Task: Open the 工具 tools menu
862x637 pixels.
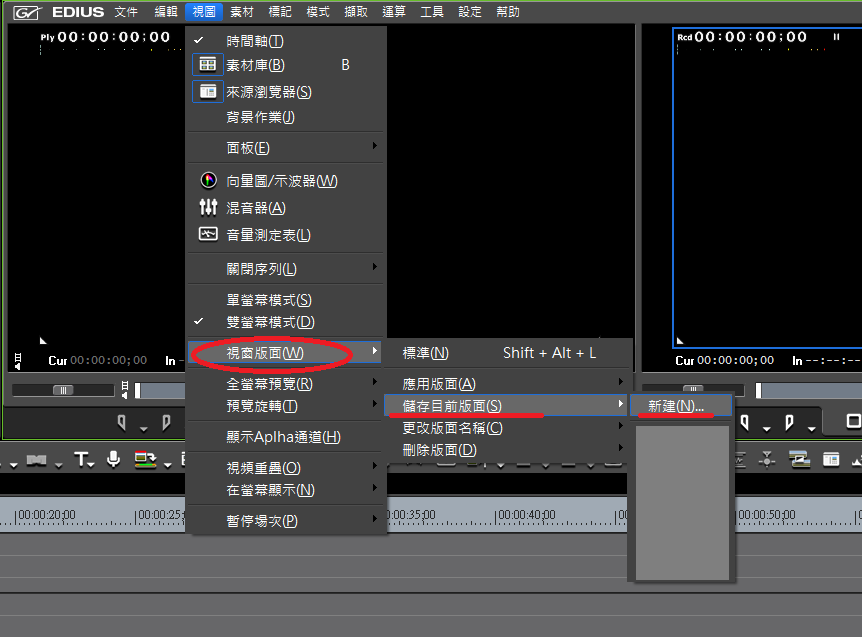Action: pyautogui.click(x=432, y=12)
